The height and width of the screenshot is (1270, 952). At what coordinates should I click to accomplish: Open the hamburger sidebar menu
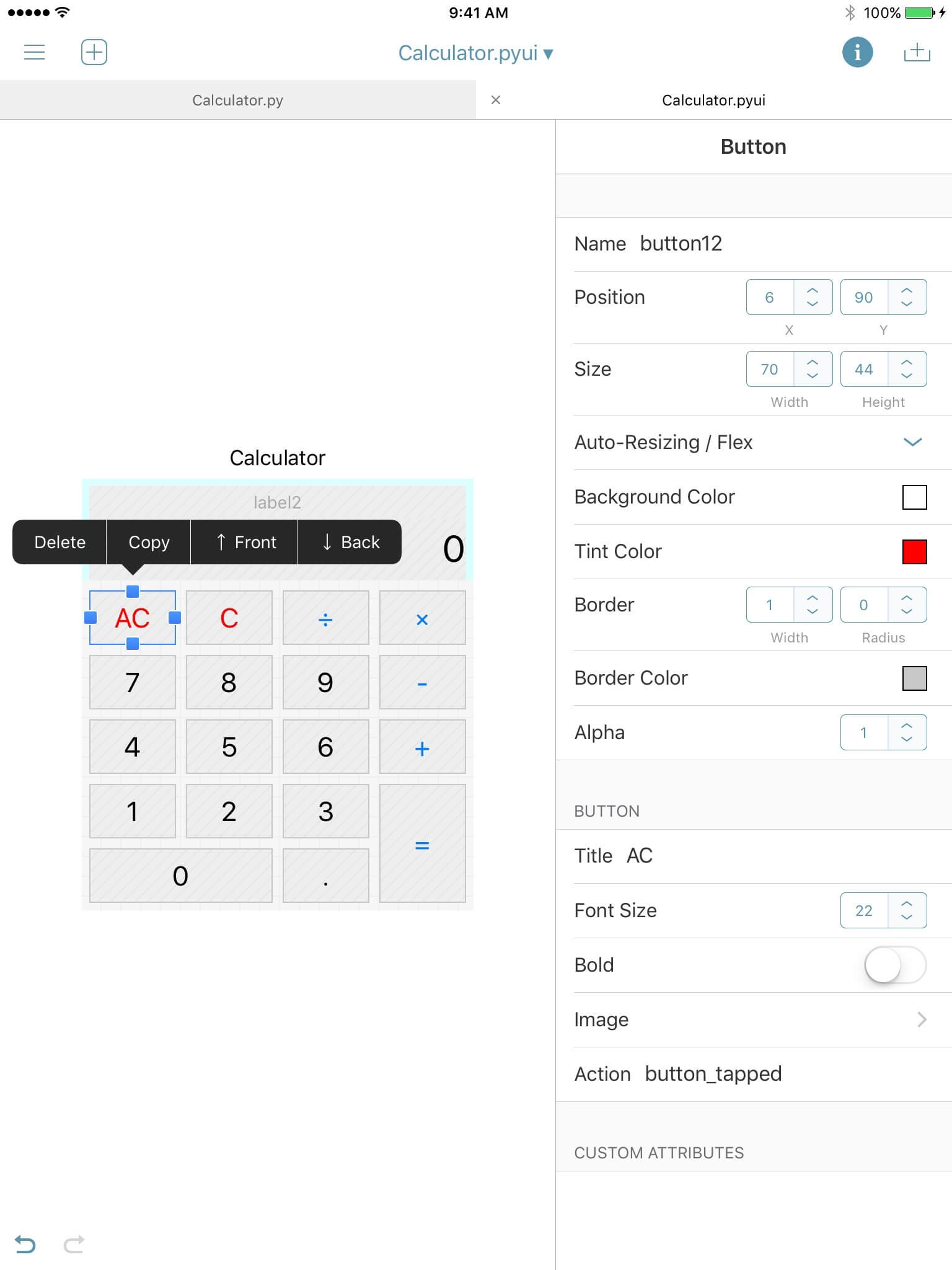point(34,52)
